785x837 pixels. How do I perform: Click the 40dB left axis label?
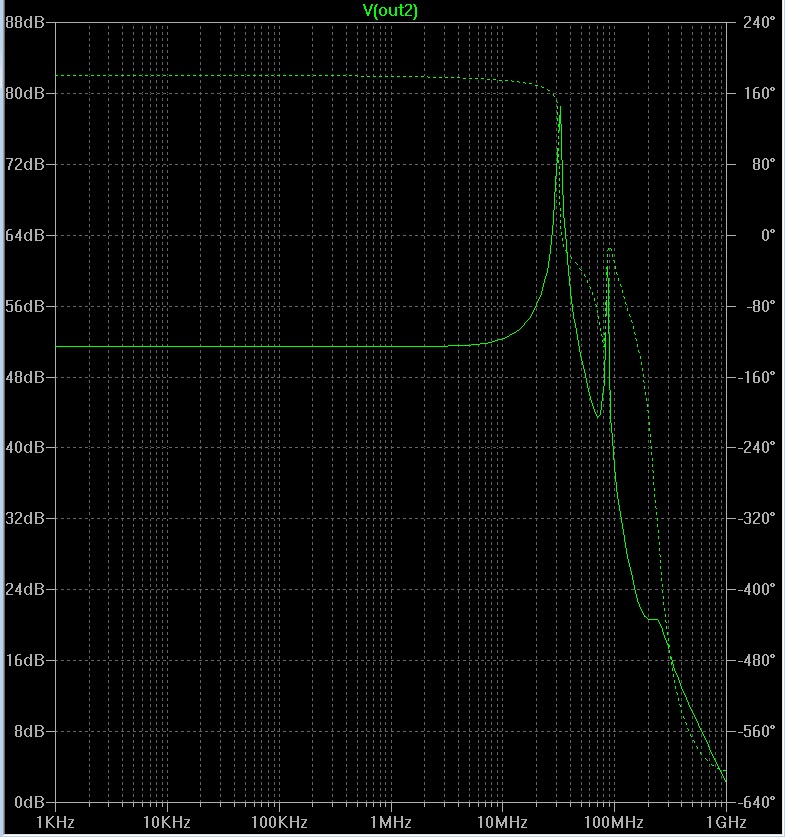[25, 447]
